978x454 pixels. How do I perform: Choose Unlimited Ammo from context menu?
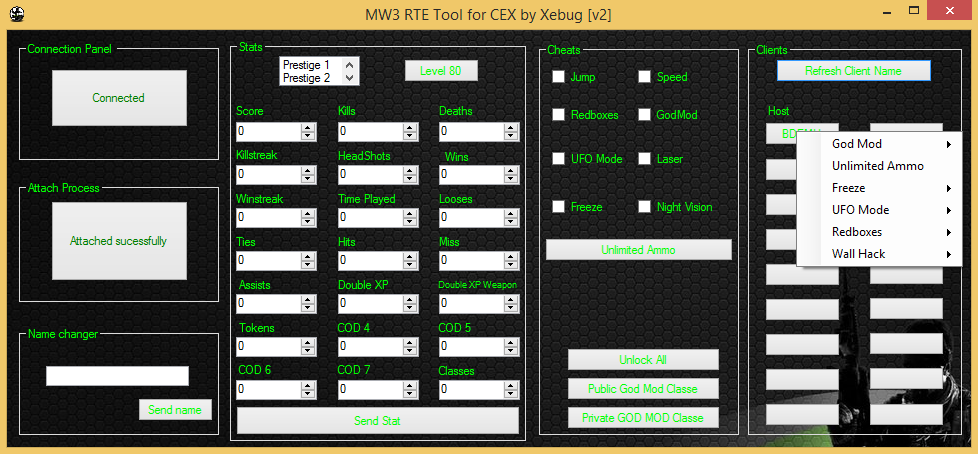(x=879, y=166)
